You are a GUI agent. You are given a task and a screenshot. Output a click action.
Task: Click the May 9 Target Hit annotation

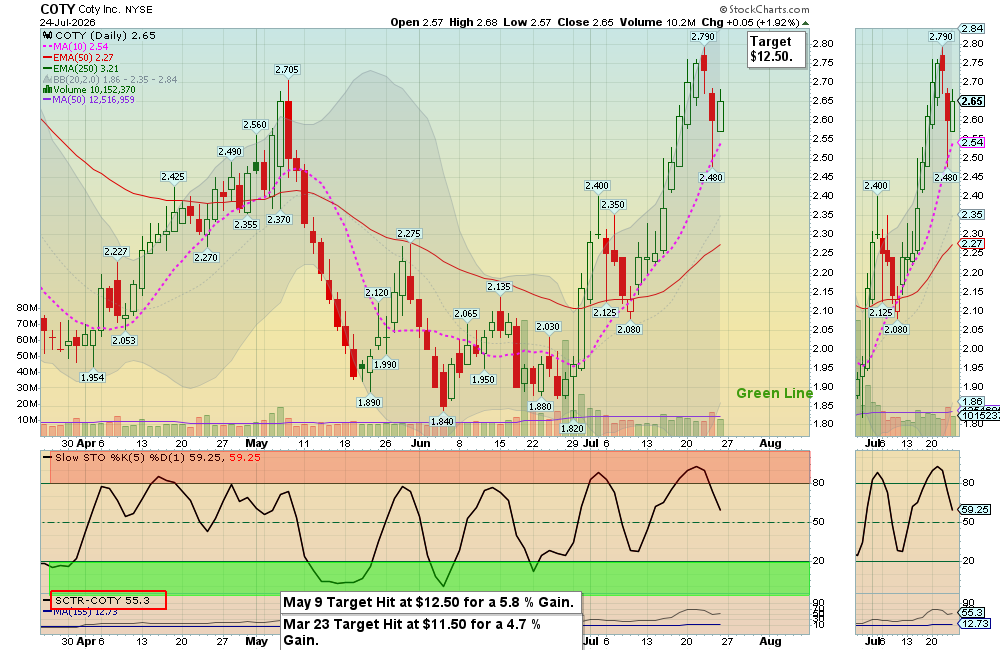[x=429, y=602]
